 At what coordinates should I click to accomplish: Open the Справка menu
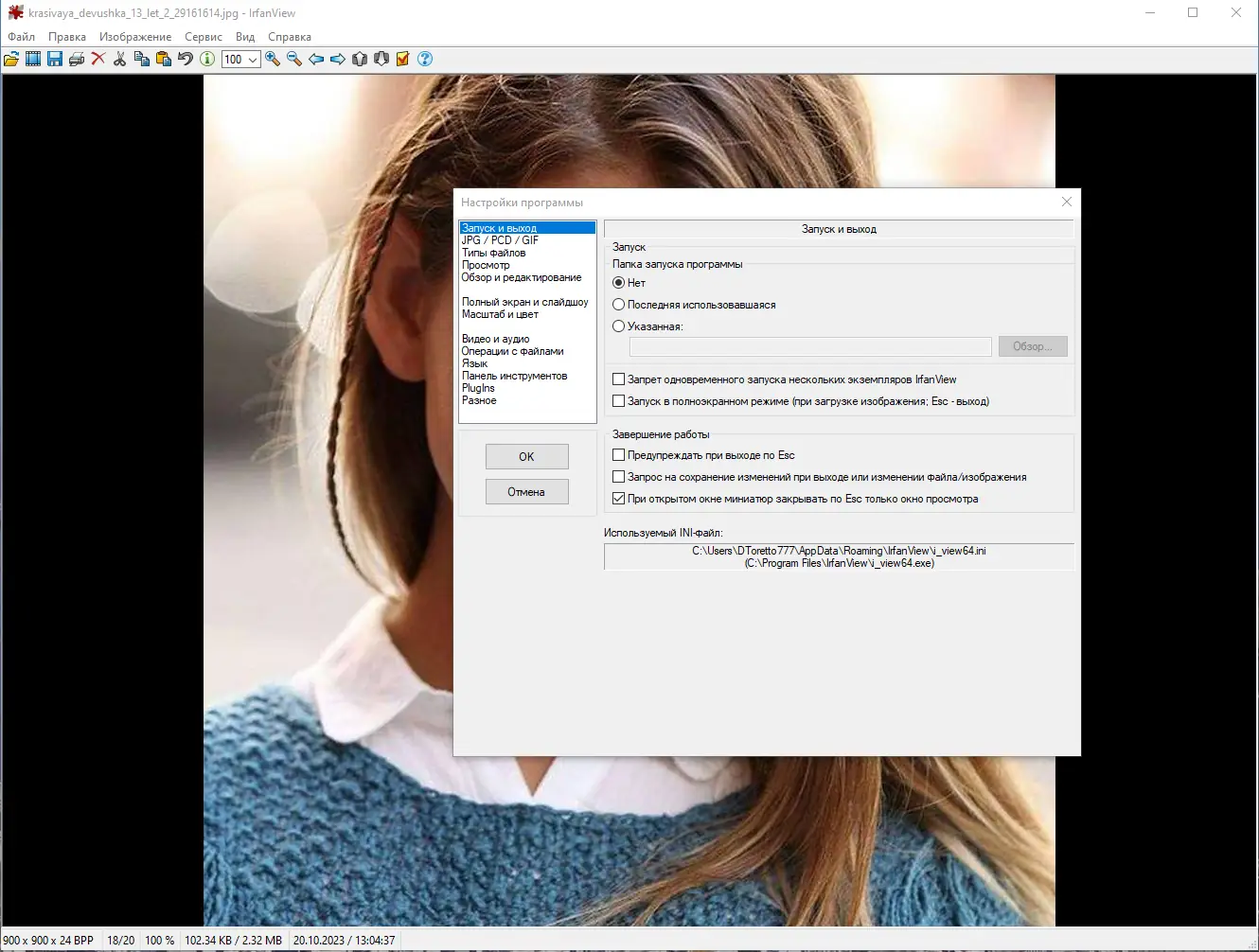pos(290,37)
